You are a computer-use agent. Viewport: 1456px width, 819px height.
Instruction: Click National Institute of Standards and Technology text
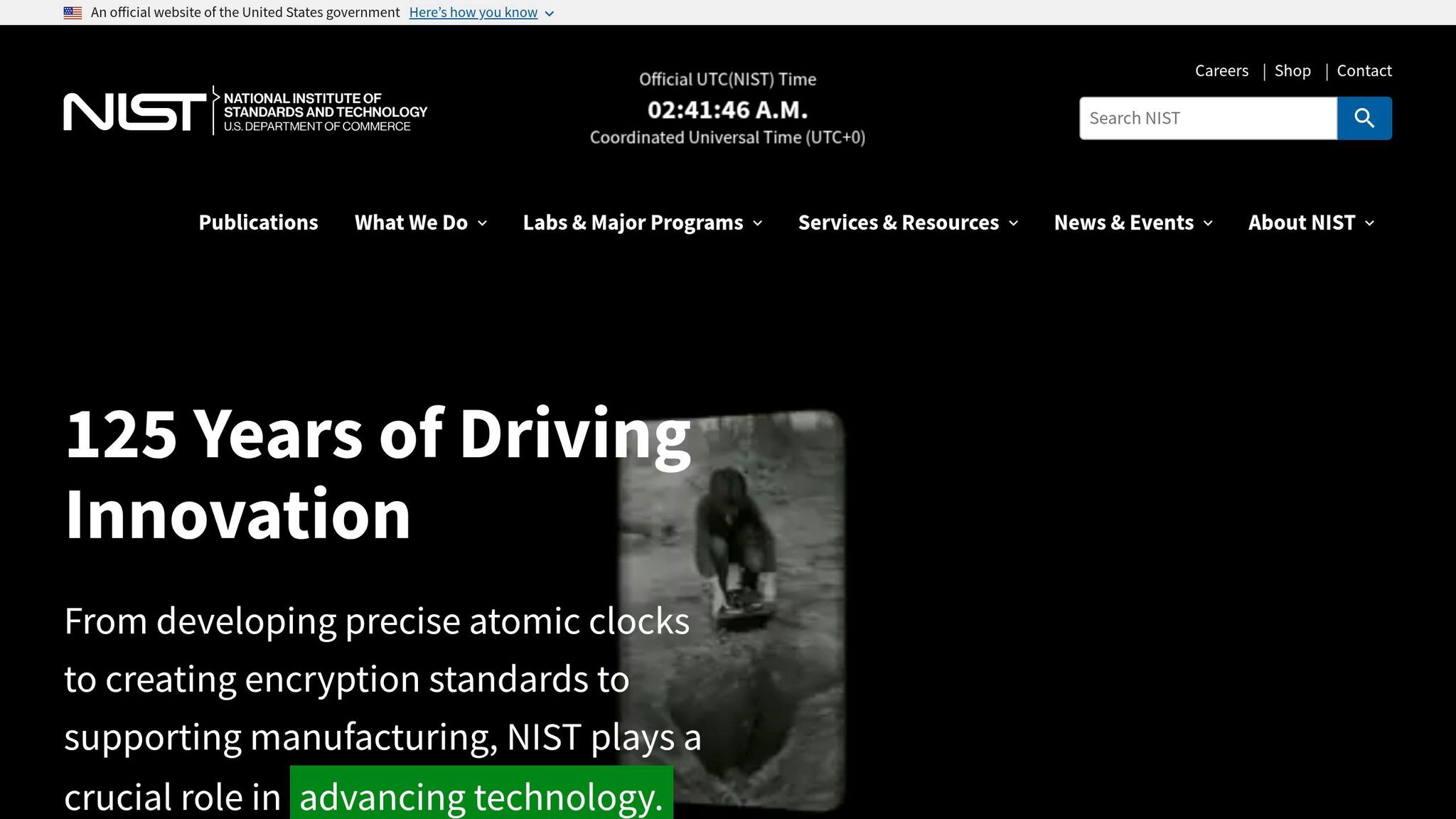tap(326, 105)
